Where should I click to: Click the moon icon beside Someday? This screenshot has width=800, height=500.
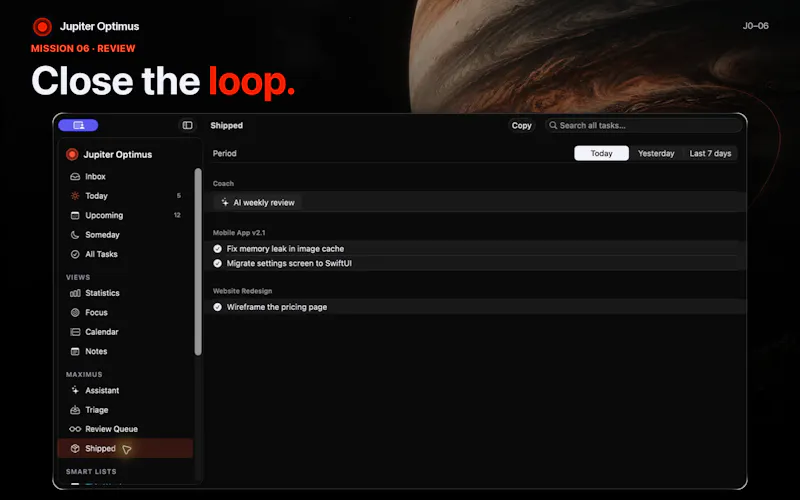[x=75, y=235]
